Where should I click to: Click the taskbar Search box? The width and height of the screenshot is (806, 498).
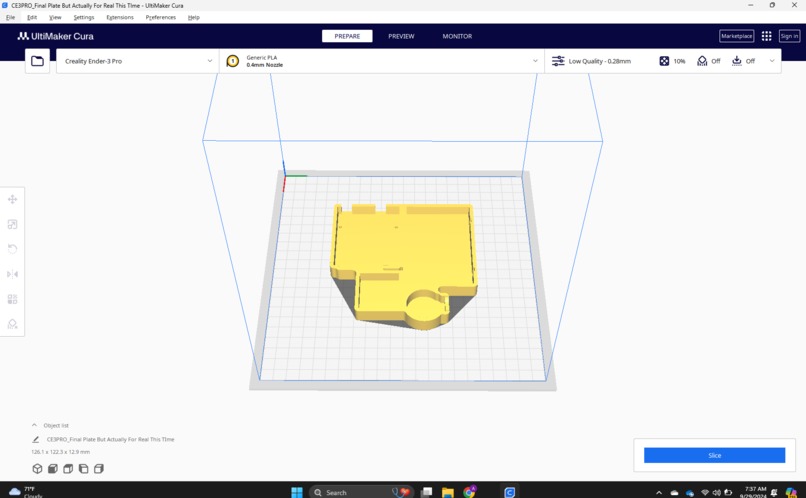click(361, 492)
